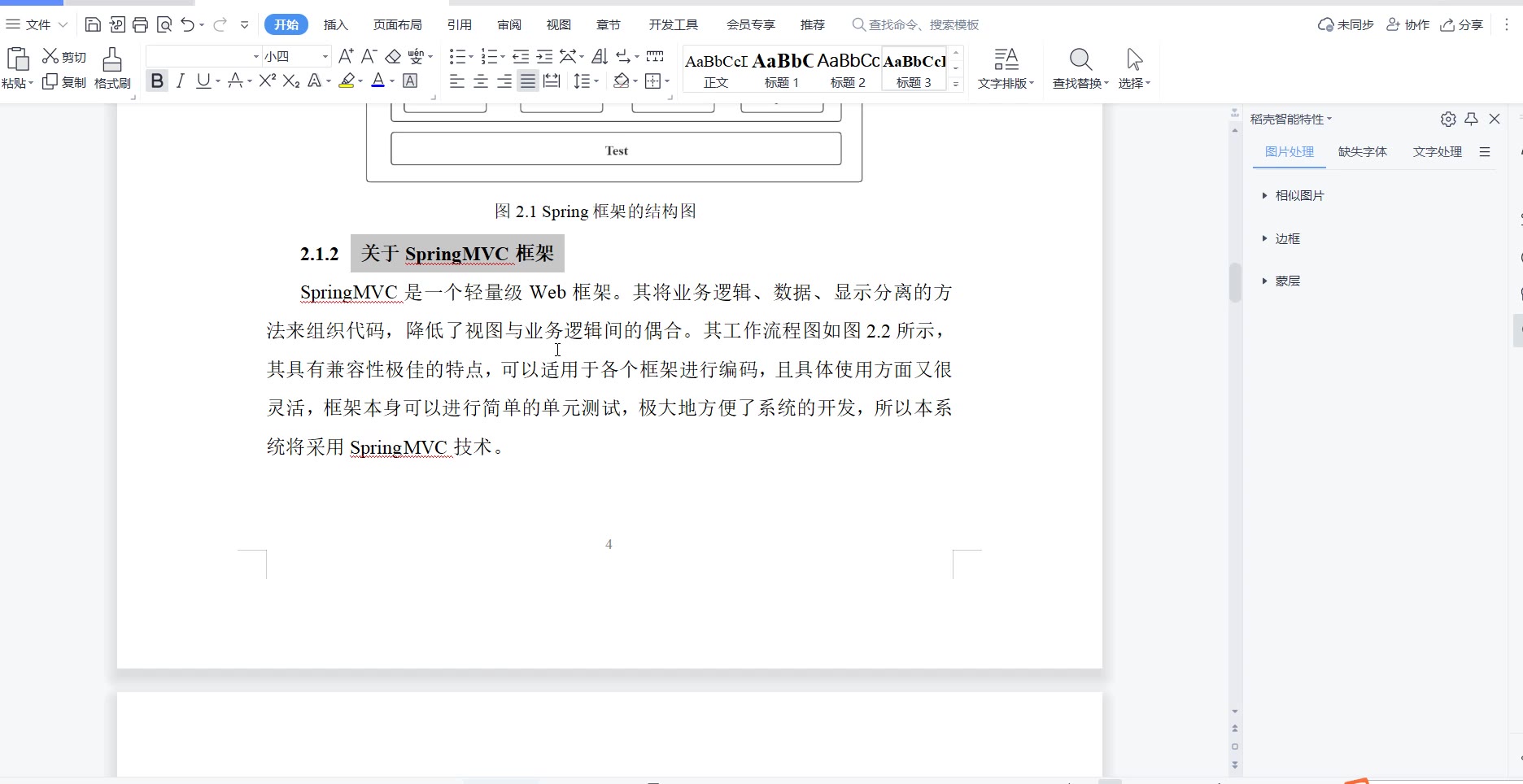This screenshot has width=1523, height=784.
Task: Open the settings gear in side panel
Action: [1448, 120]
